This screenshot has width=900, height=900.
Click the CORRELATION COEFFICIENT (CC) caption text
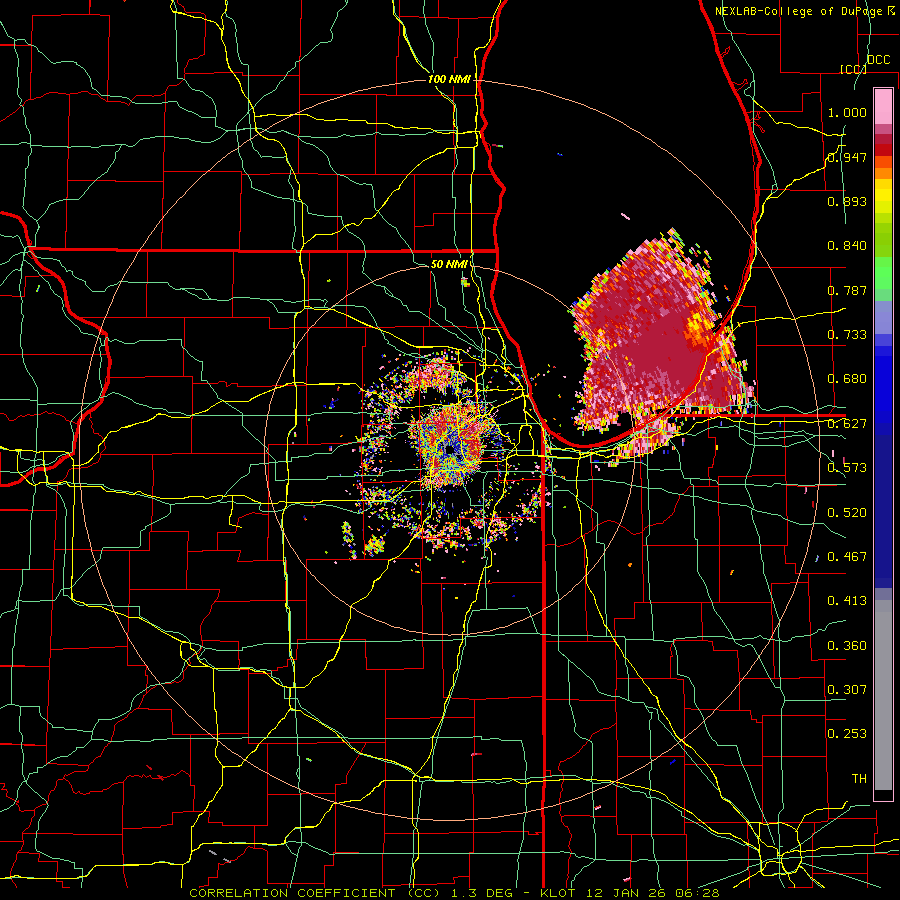[315, 893]
